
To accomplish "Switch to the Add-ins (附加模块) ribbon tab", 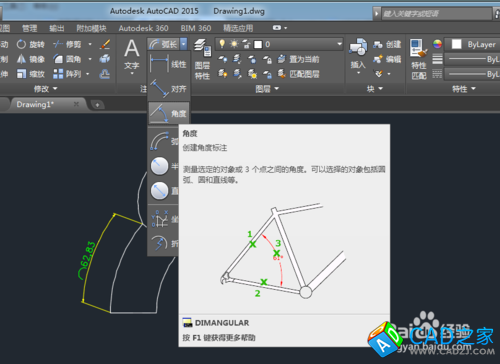I will [x=91, y=28].
